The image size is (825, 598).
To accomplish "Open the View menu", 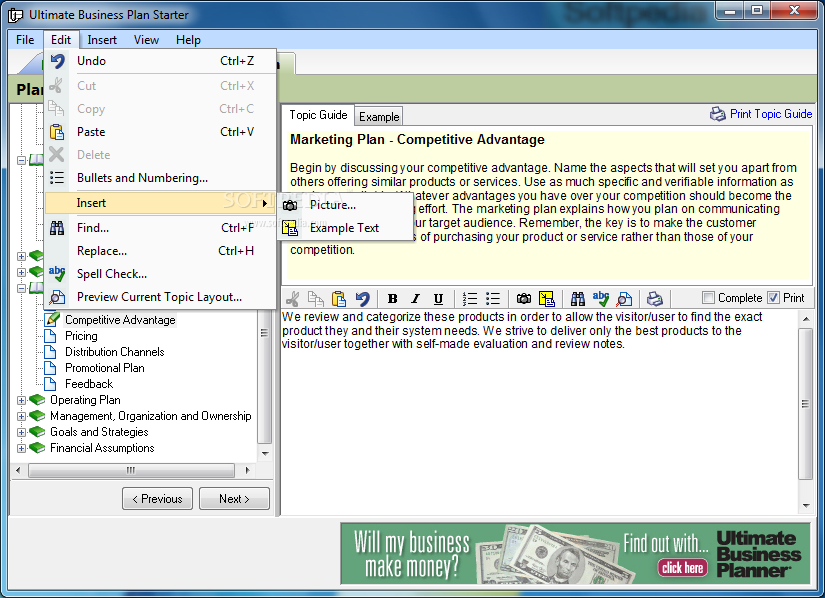I will click(146, 40).
